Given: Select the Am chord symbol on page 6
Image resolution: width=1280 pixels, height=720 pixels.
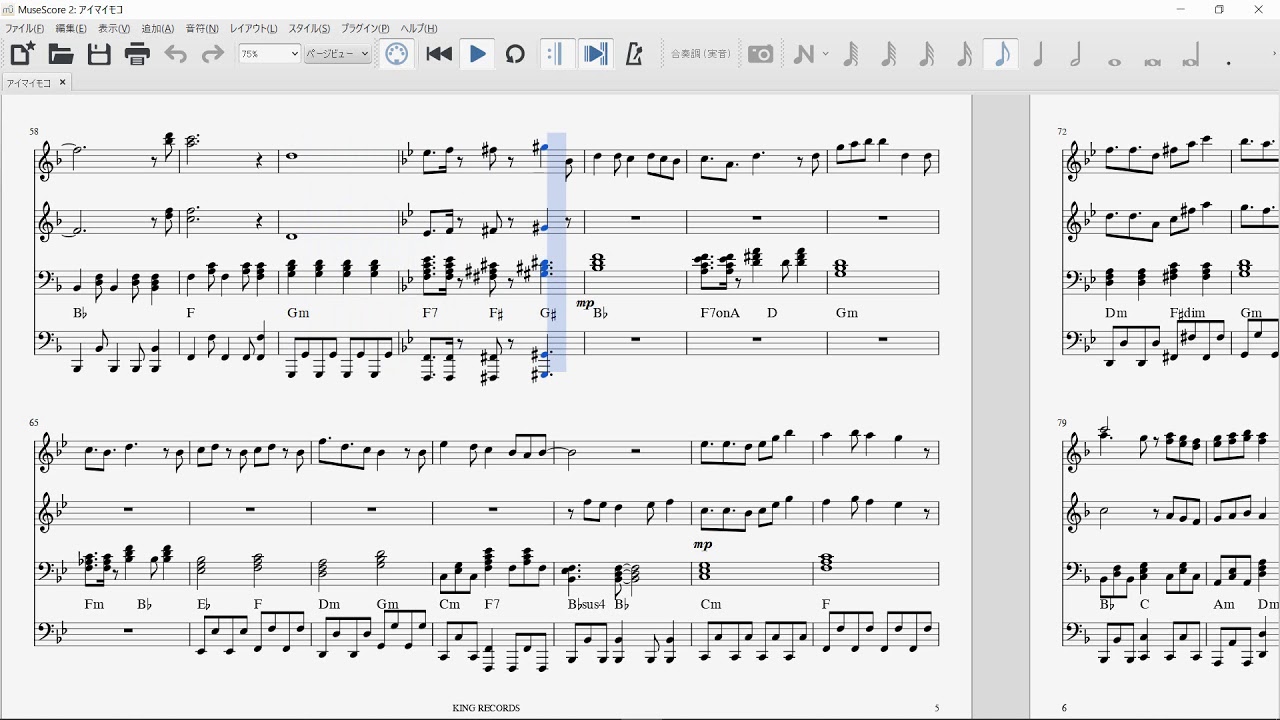Looking at the screenshot, I should [x=1224, y=604].
